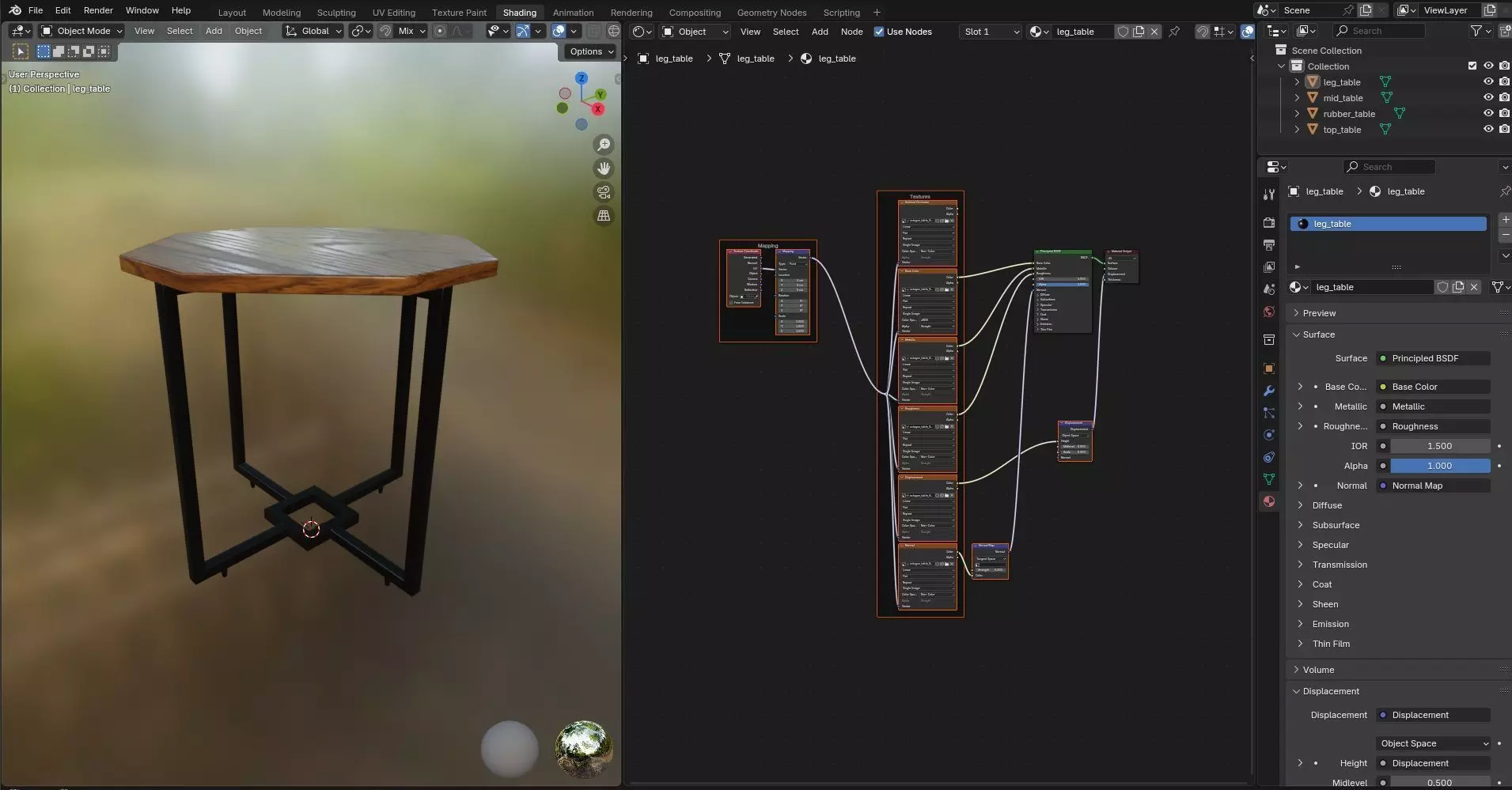Switch to the UV Editing workspace

[x=393, y=13]
